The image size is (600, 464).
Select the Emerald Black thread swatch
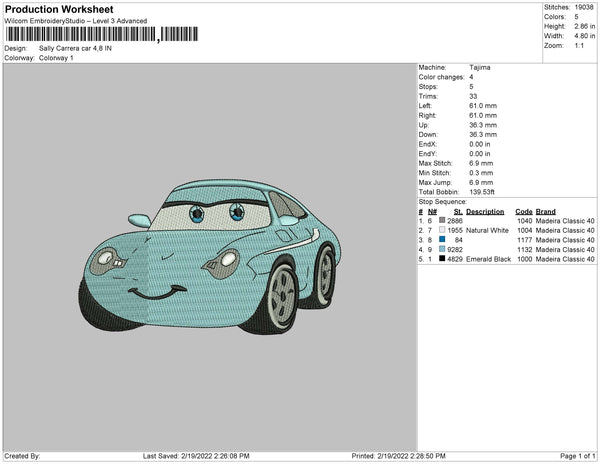[441, 259]
